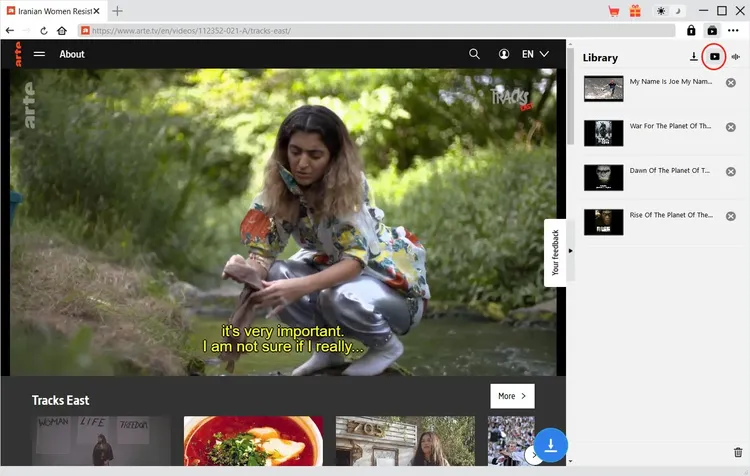
Task: Switch to the audio library icon
Action: (x=735, y=57)
